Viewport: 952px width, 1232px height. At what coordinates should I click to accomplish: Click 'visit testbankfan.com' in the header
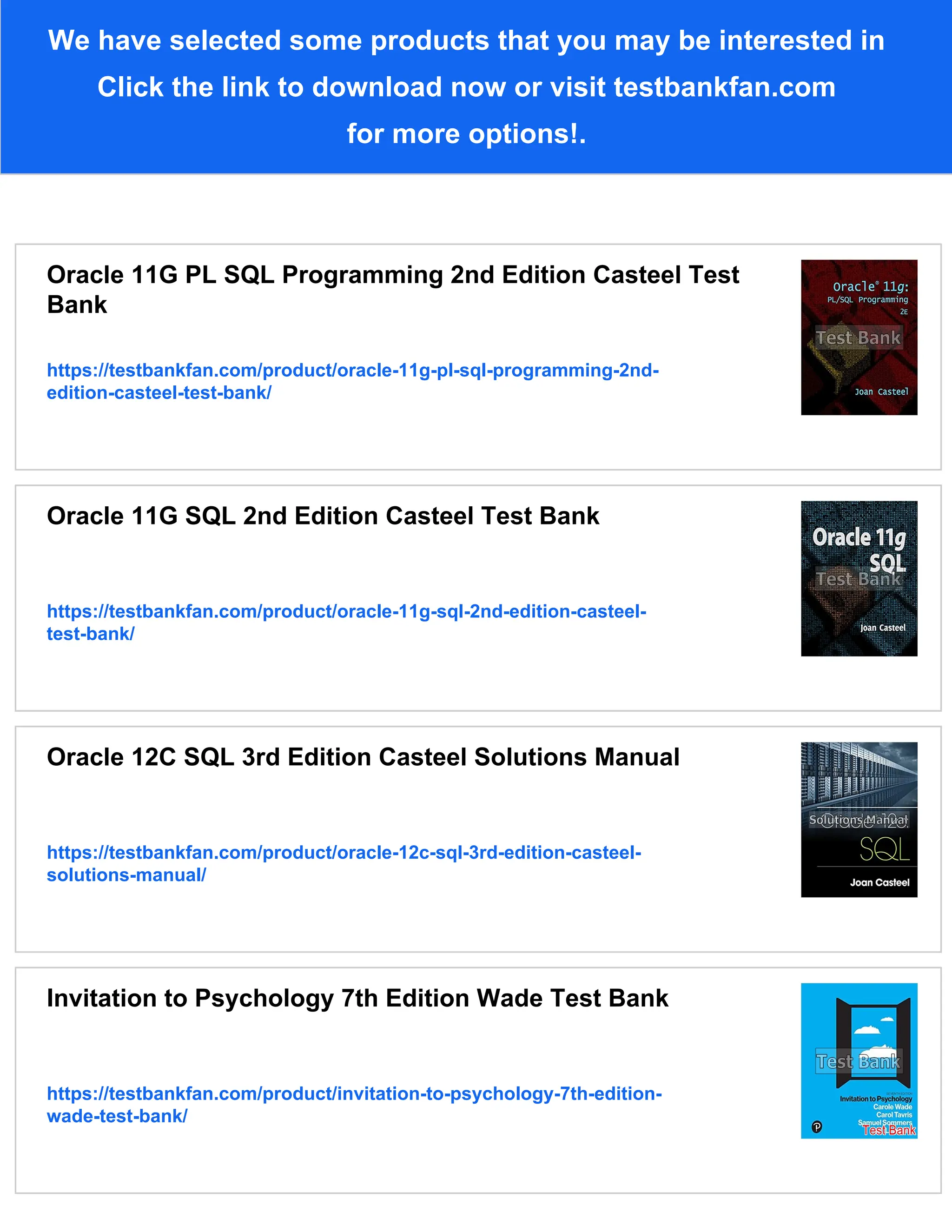pos(692,87)
